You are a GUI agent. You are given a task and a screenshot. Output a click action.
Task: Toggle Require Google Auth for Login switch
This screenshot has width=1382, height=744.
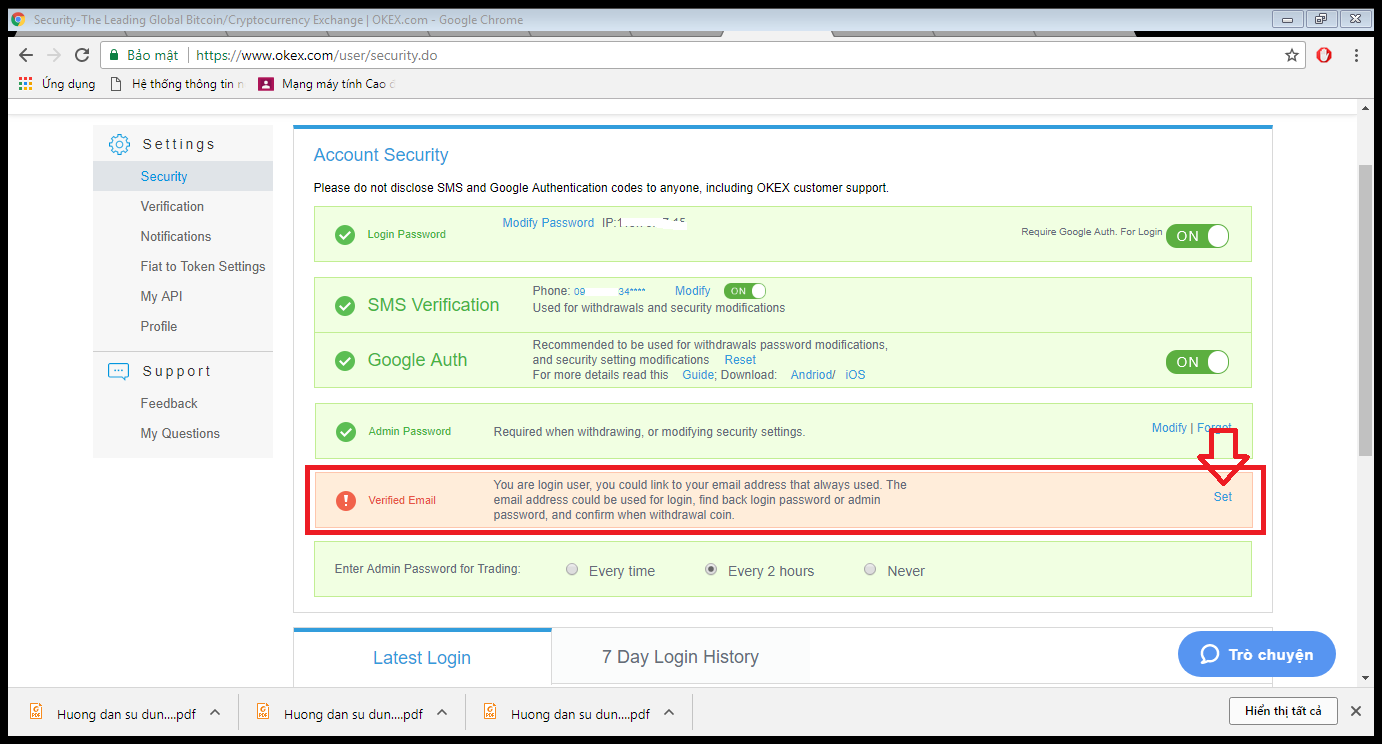(x=1197, y=236)
